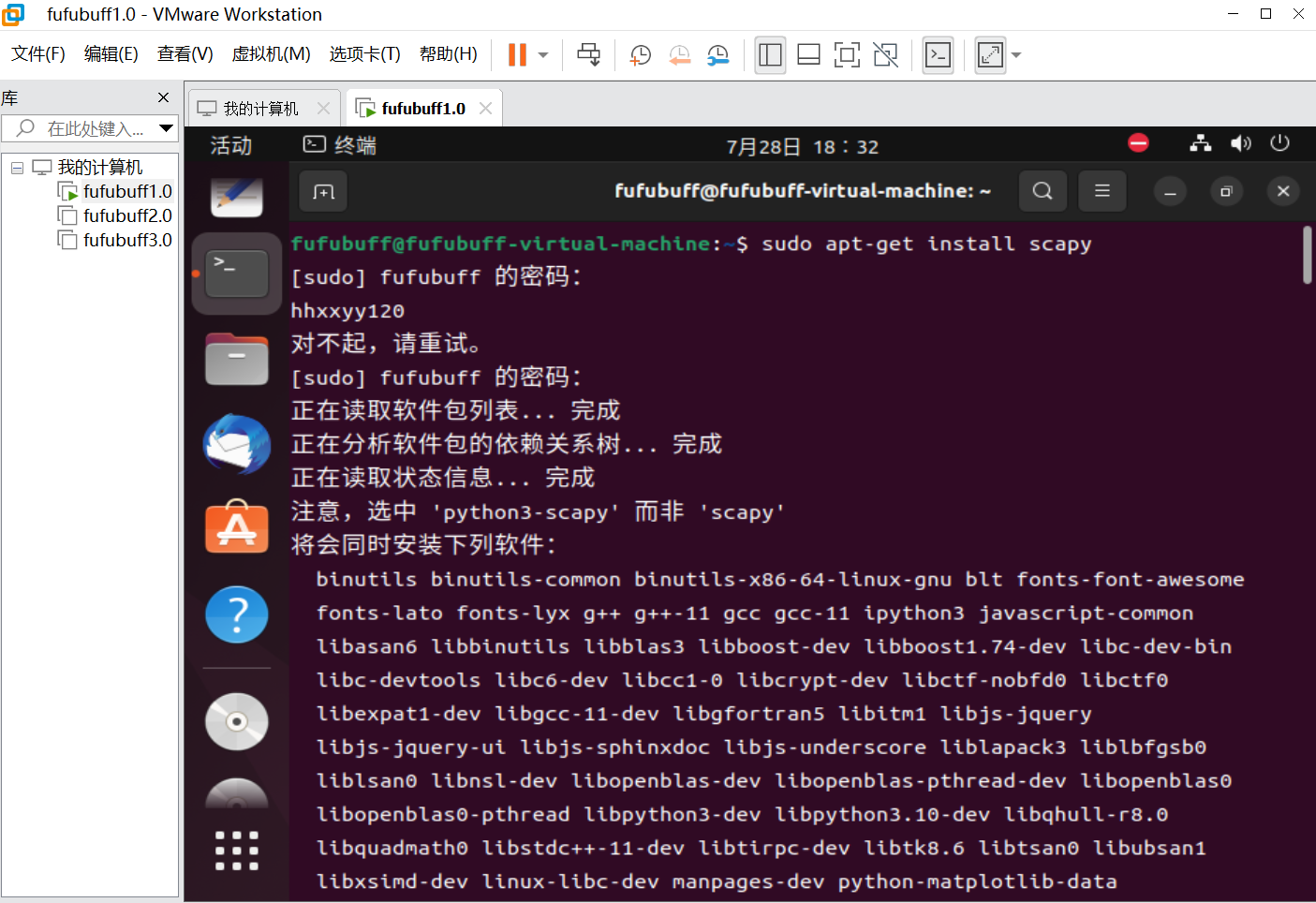Open the library search filter dropdown

pyautogui.click(x=167, y=128)
